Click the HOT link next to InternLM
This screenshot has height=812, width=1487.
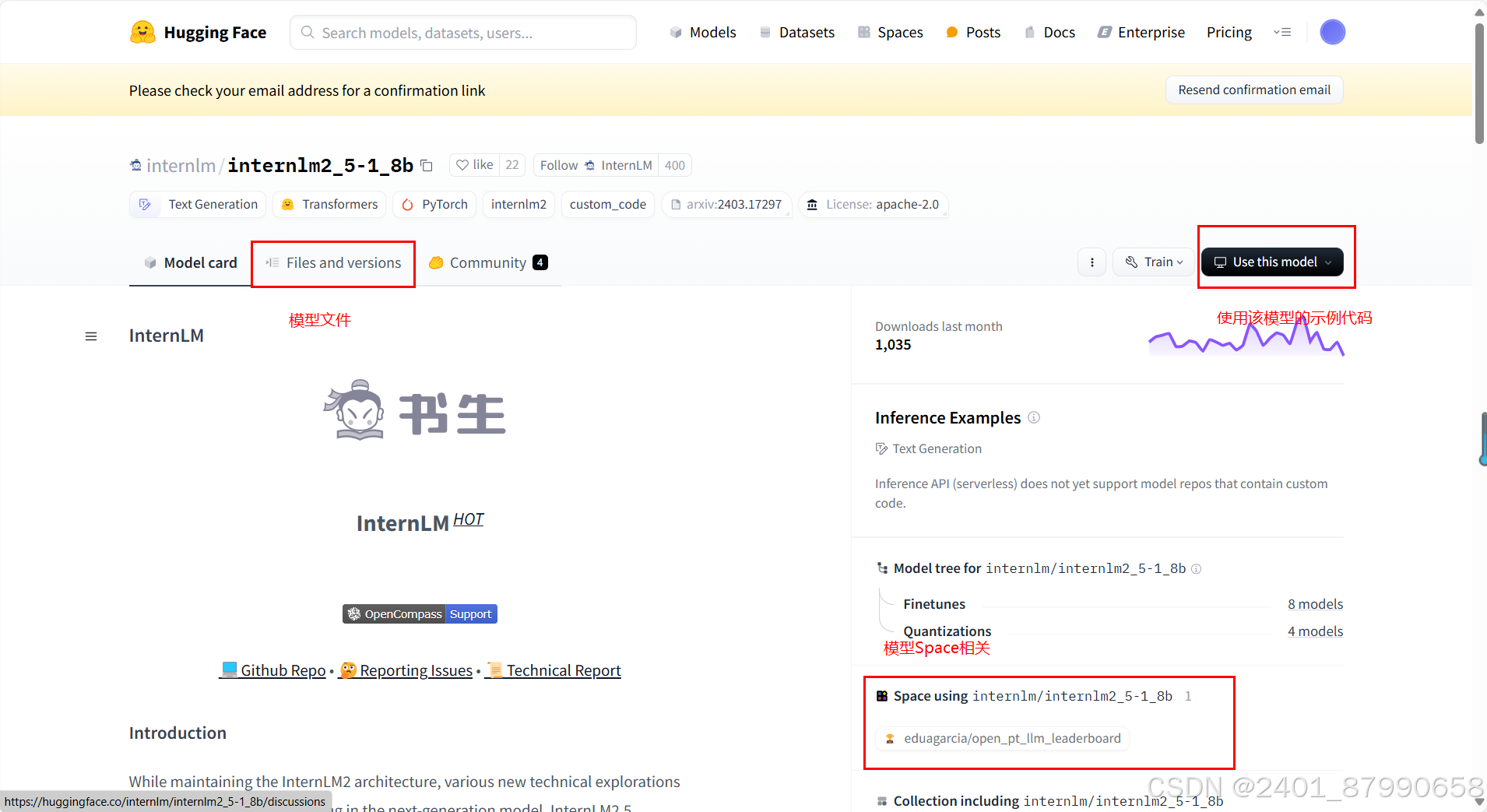469,519
